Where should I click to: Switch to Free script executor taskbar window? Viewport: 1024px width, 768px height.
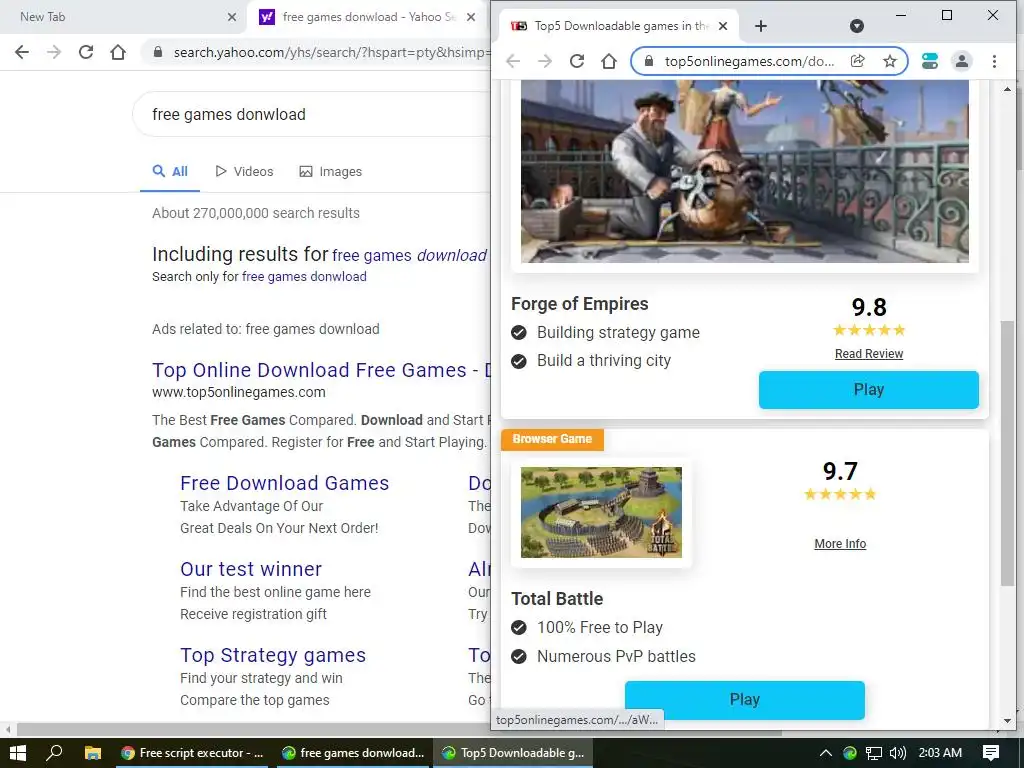click(x=192, y=753)
